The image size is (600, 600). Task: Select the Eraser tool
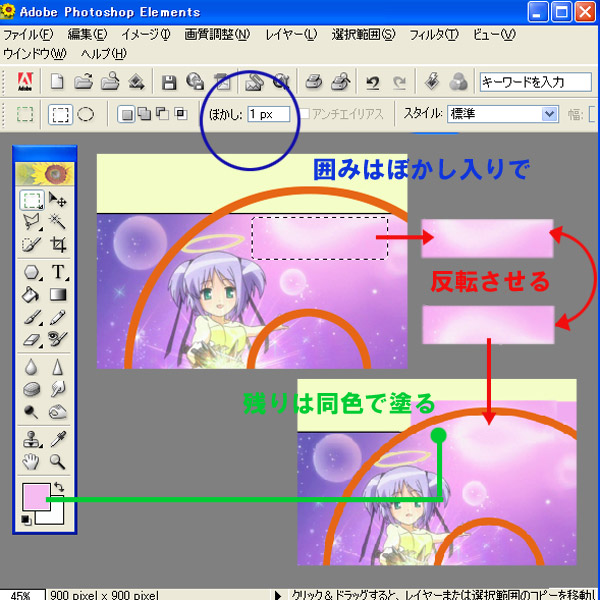[32, 340]
